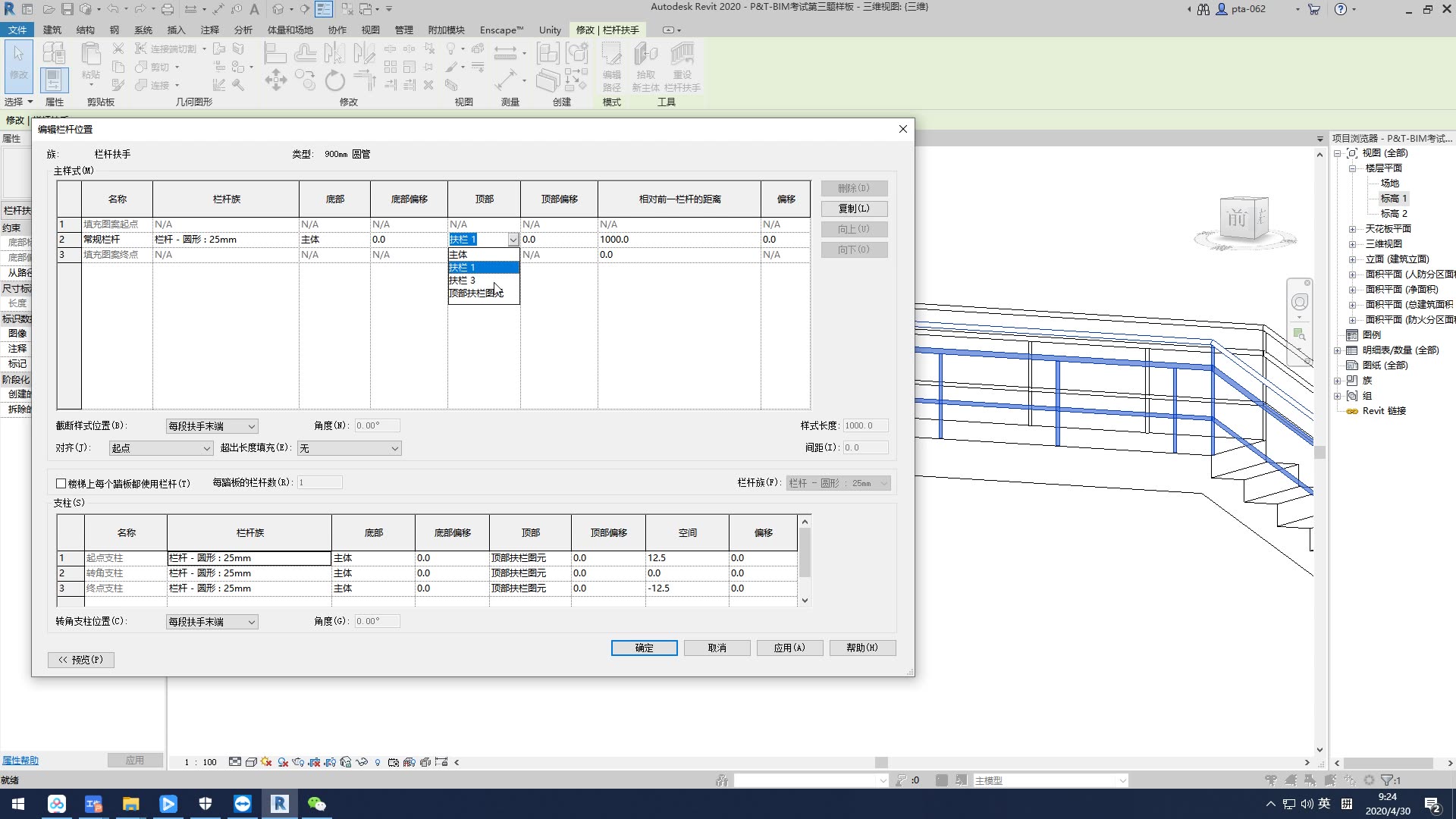Viewport: 1456px width, 819px height.
Task: Click the ViewCube front face
Action: (1237, 219)
